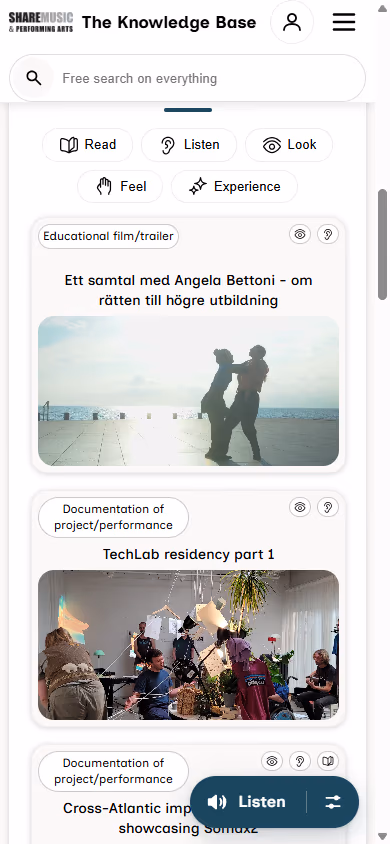The height and width of the screenshot is (844, 390).
Task: Click the ear icon on the TechLab residency card
Action: [x=328, y=507]
